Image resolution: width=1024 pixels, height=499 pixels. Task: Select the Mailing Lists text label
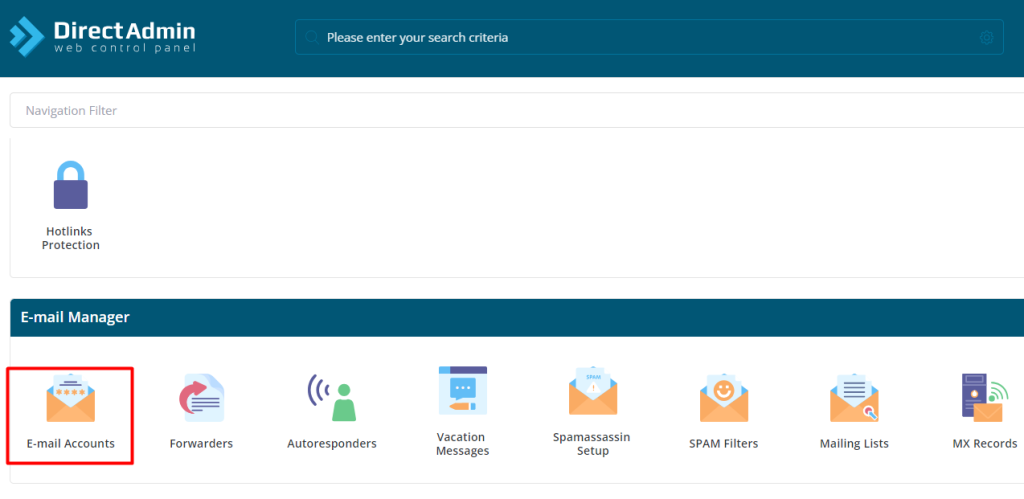coord(854,443)
